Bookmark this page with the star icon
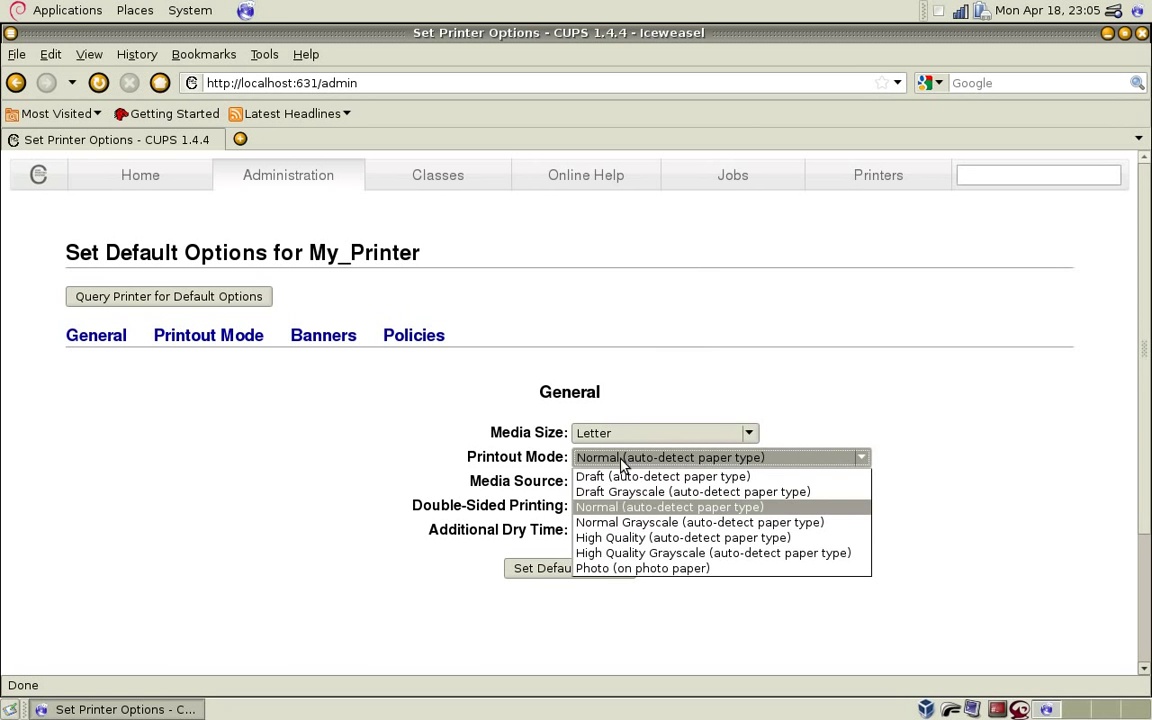 click(881, 83)
